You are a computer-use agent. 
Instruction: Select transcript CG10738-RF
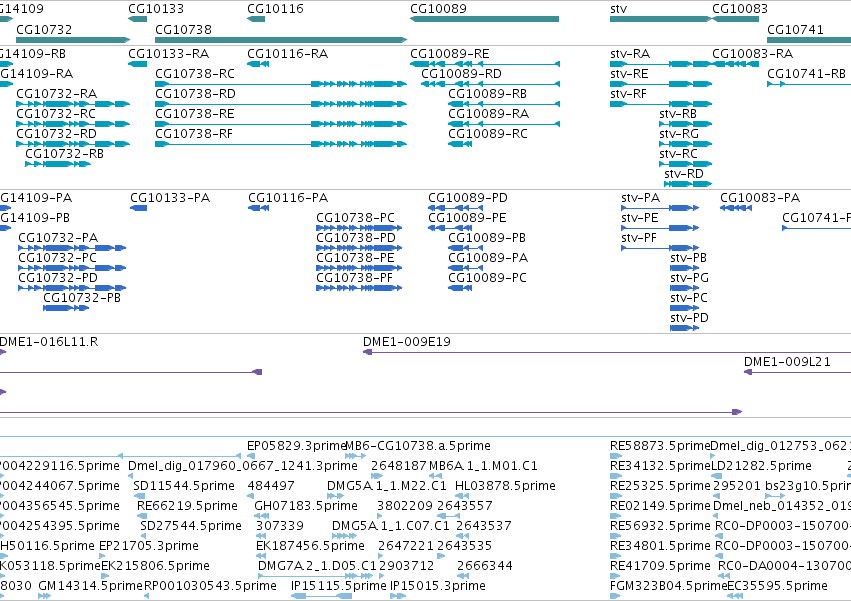[281, 144]
